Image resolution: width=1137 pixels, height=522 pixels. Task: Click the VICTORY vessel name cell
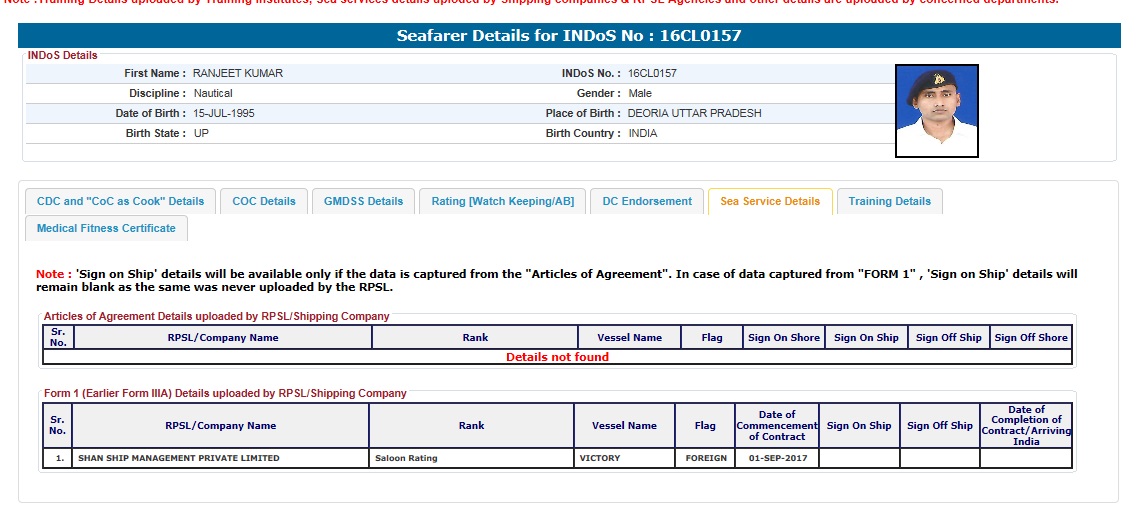point(600,459)
